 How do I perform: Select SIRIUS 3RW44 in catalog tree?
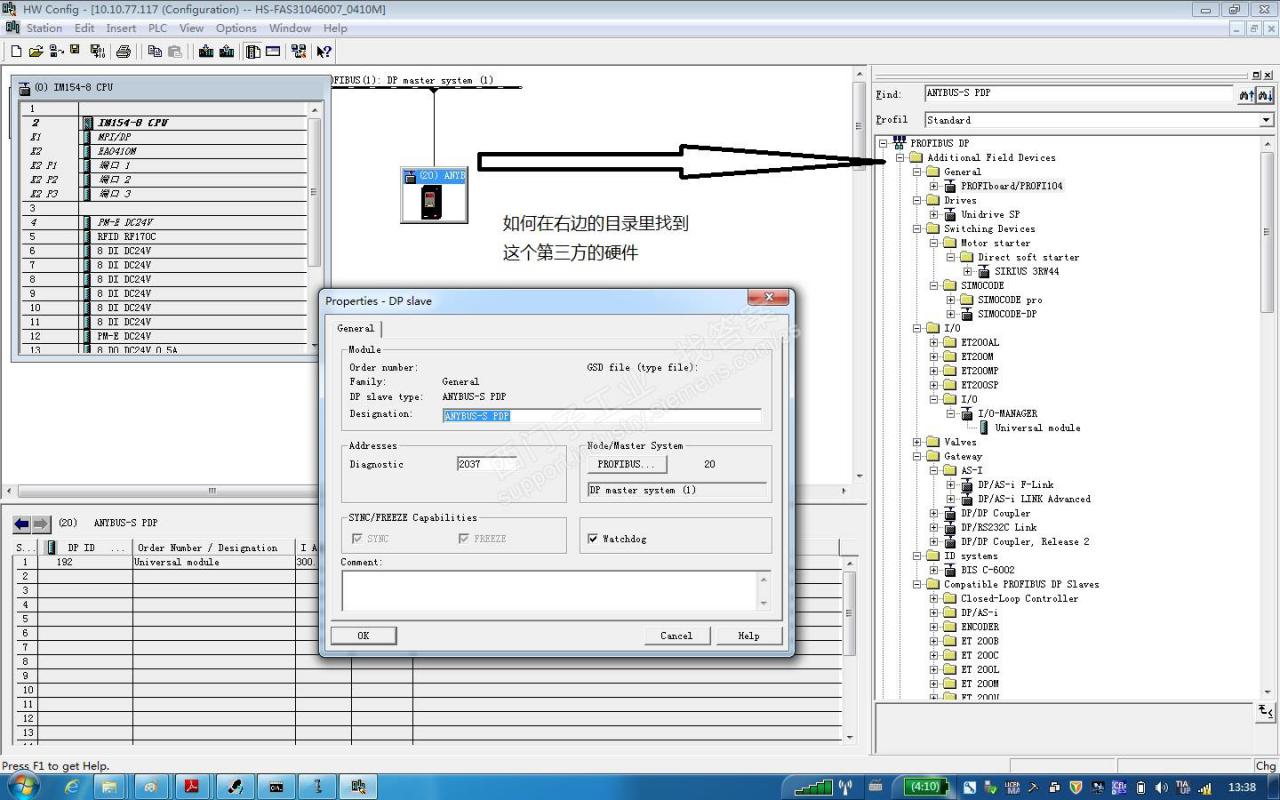(1027, 271)
